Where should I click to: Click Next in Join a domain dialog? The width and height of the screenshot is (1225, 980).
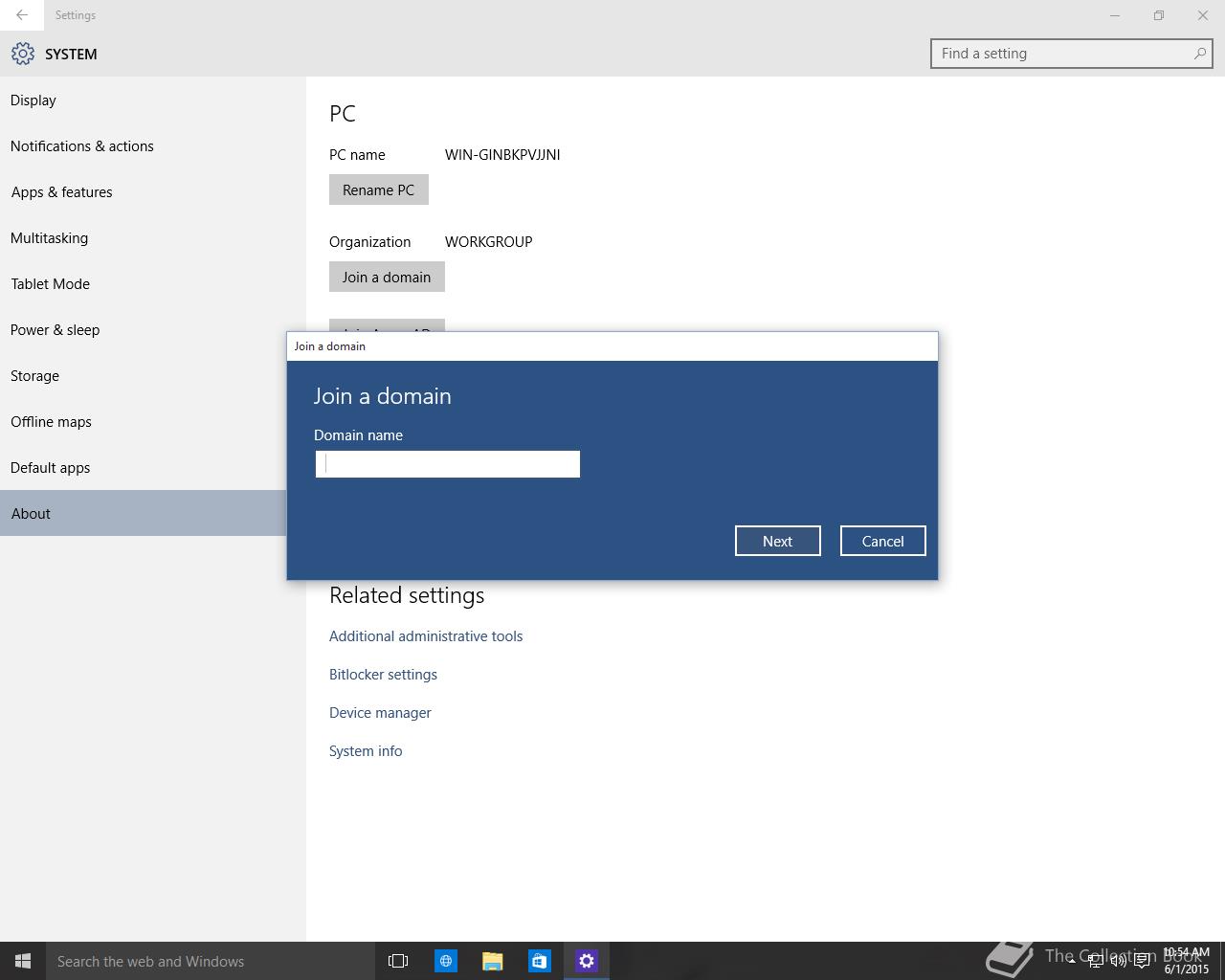click(x=778, y=541)
